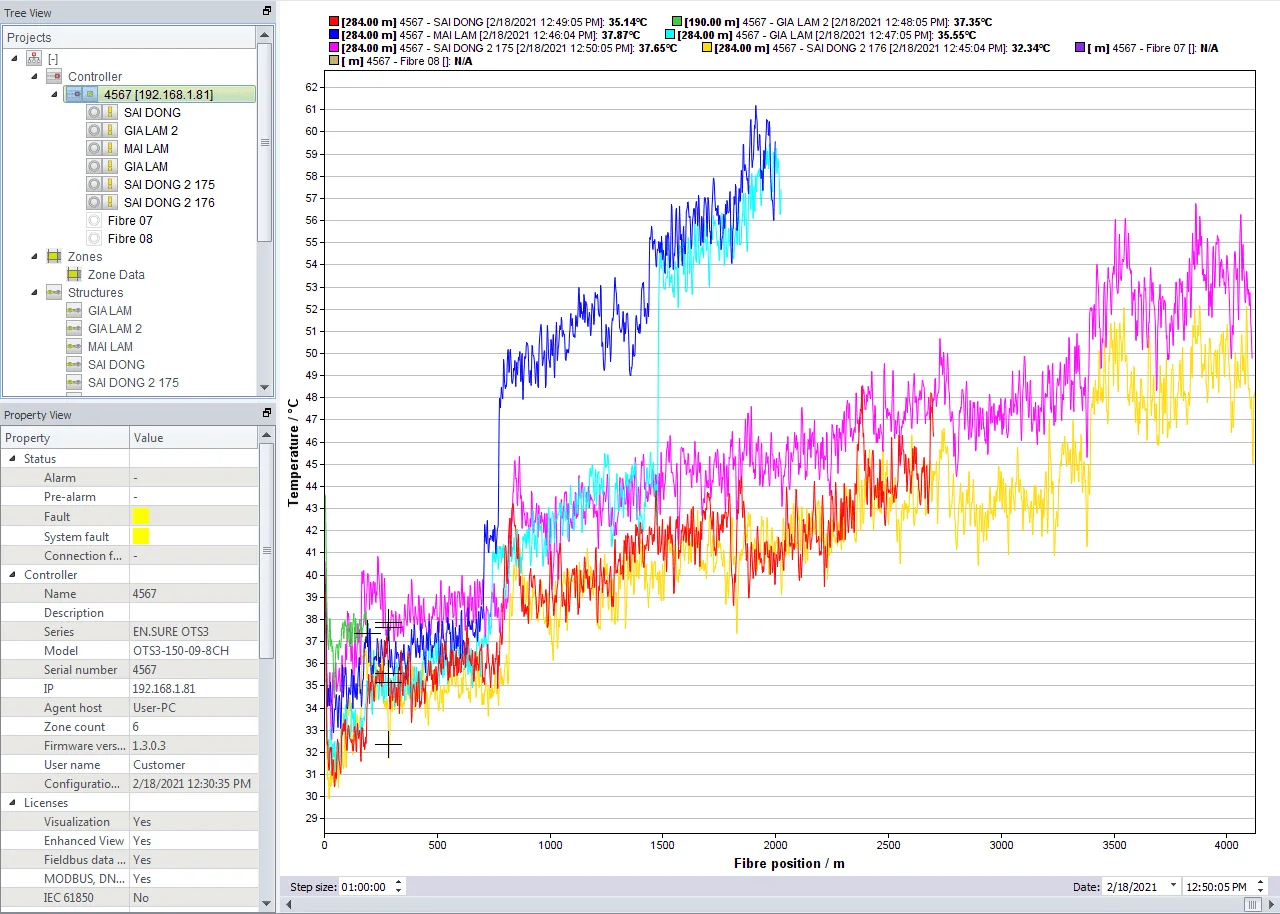
Task: Click the Zone Data icon
Action: (74, 275)
